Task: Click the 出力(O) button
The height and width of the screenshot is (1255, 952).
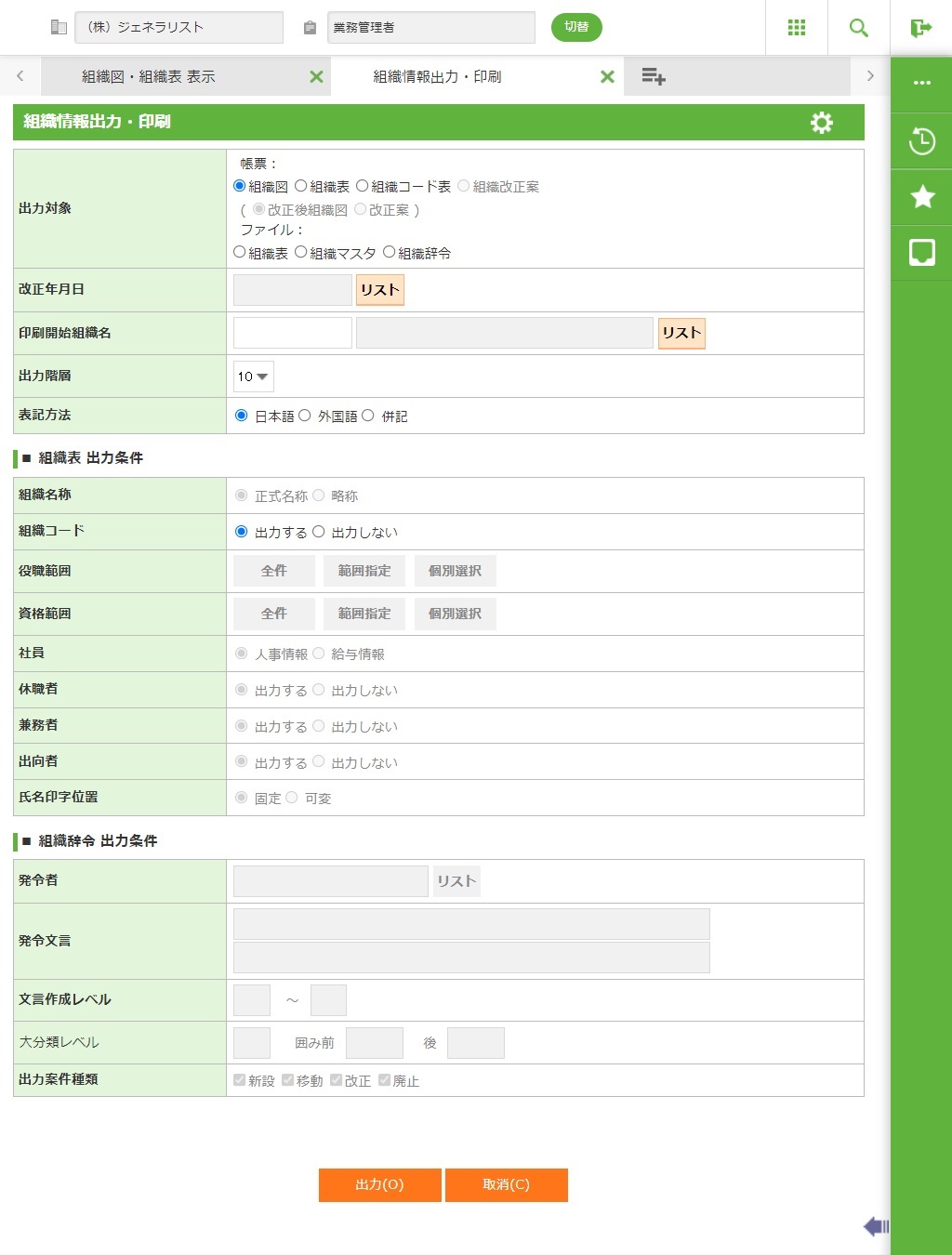Action: click(379, 1184)
